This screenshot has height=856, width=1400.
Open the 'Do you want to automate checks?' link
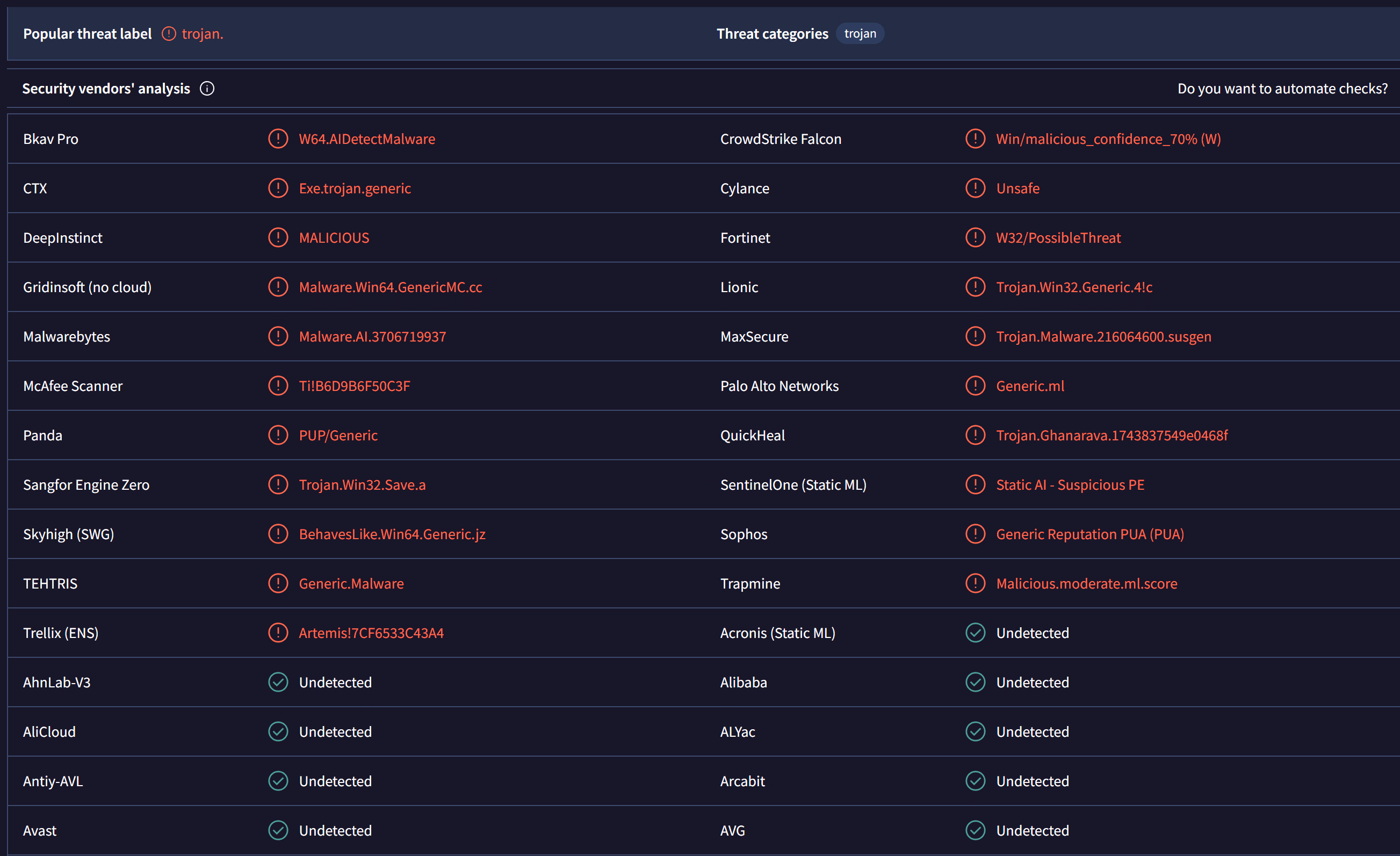click(x=1282, y=89)
